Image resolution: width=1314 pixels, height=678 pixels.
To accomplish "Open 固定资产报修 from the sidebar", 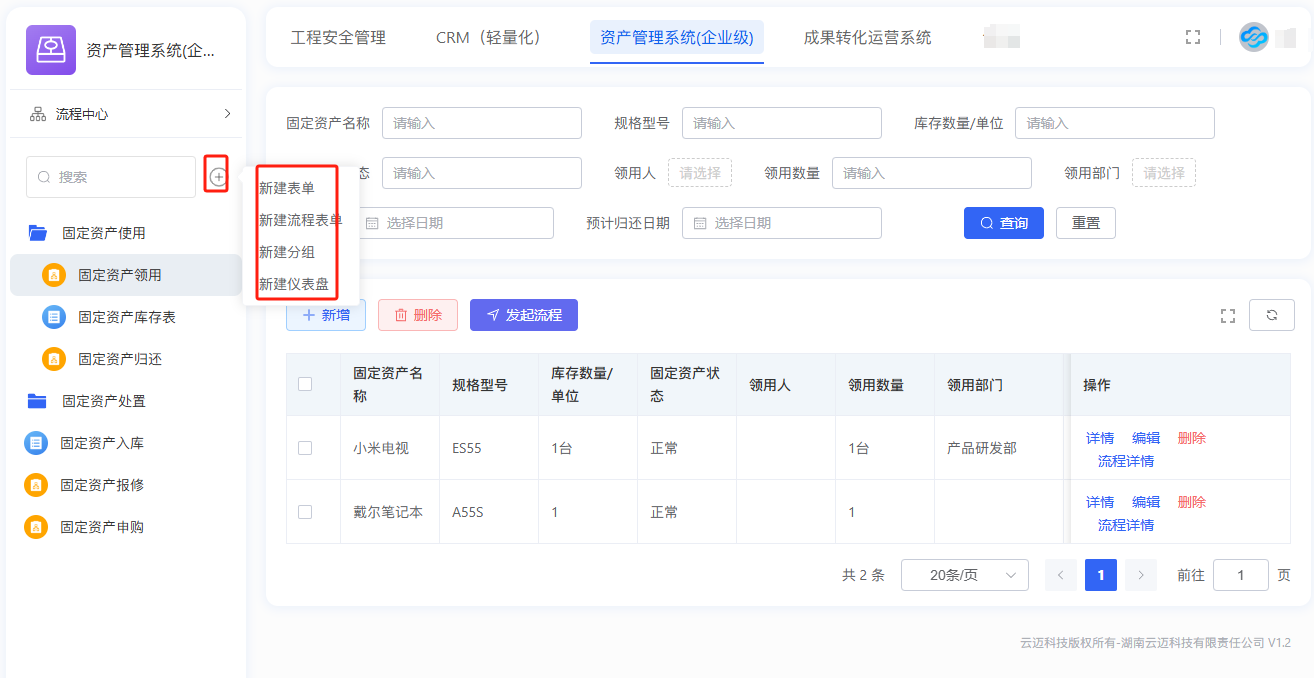I will 102,485.
